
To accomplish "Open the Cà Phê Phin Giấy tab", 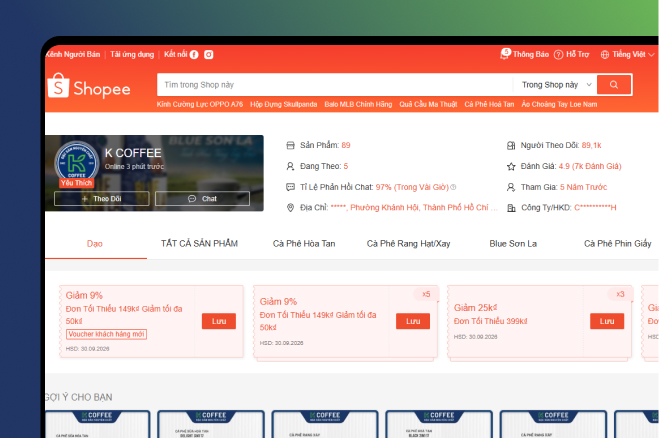I will (x=617, y=244).
